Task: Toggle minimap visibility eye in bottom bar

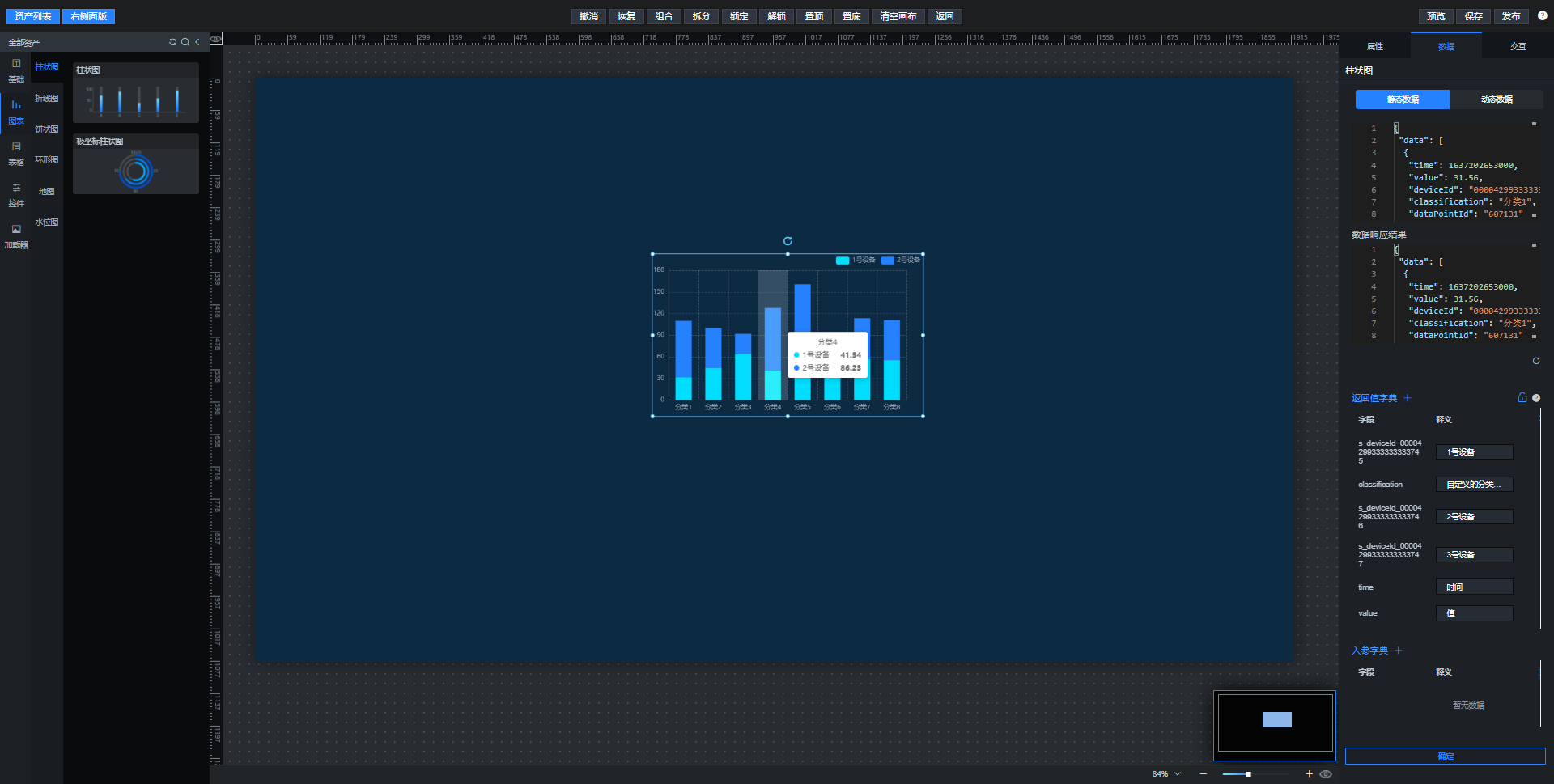Action: (1326, 774)
